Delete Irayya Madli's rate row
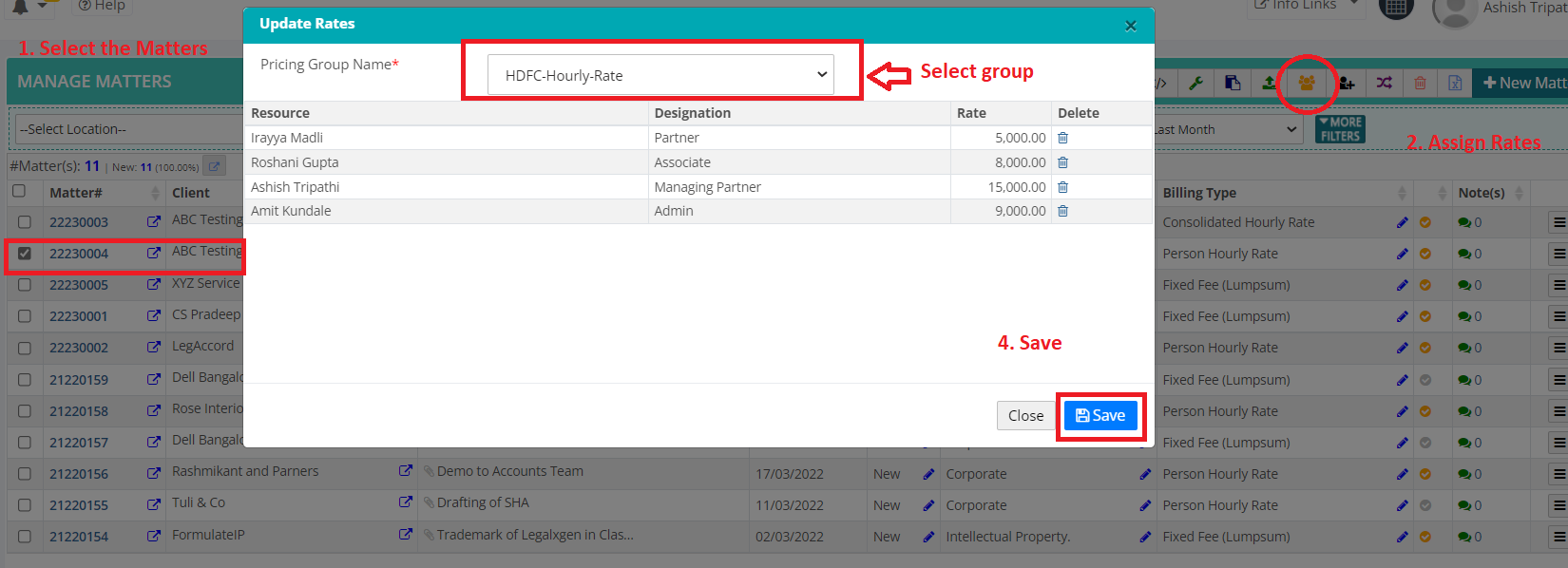Viewport: 1568px width, 568px height. pos(1062,138)
